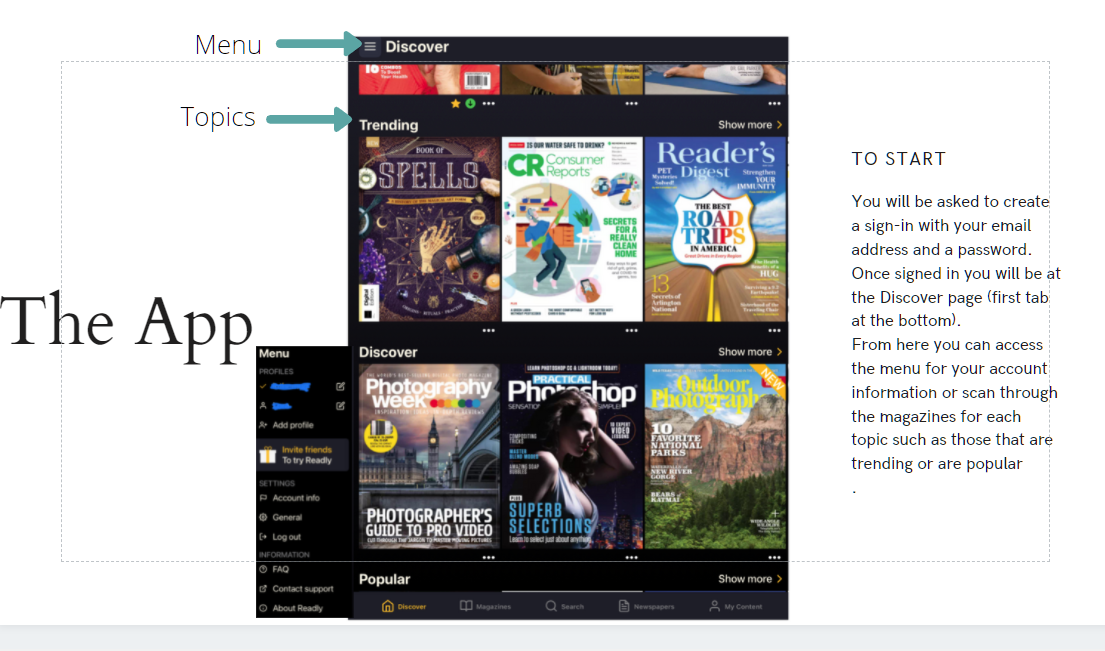Go to the My Content tab
1105x651 pixels.
coord(736,607)
